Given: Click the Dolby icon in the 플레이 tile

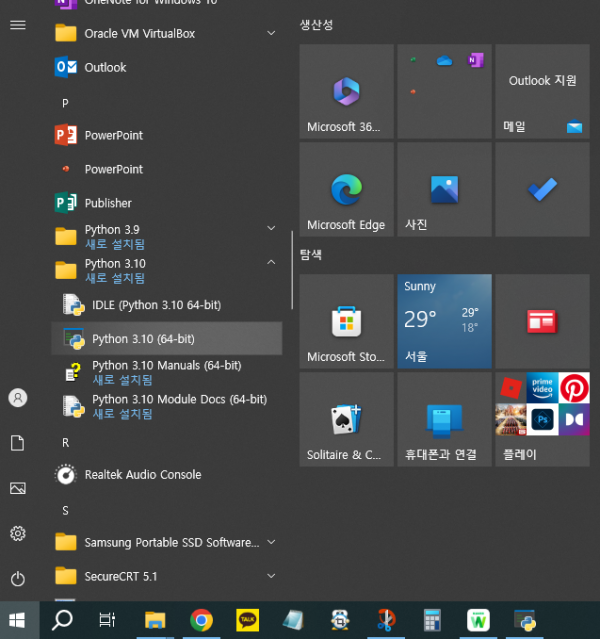Looking at the screenshot, I should 574,419.
